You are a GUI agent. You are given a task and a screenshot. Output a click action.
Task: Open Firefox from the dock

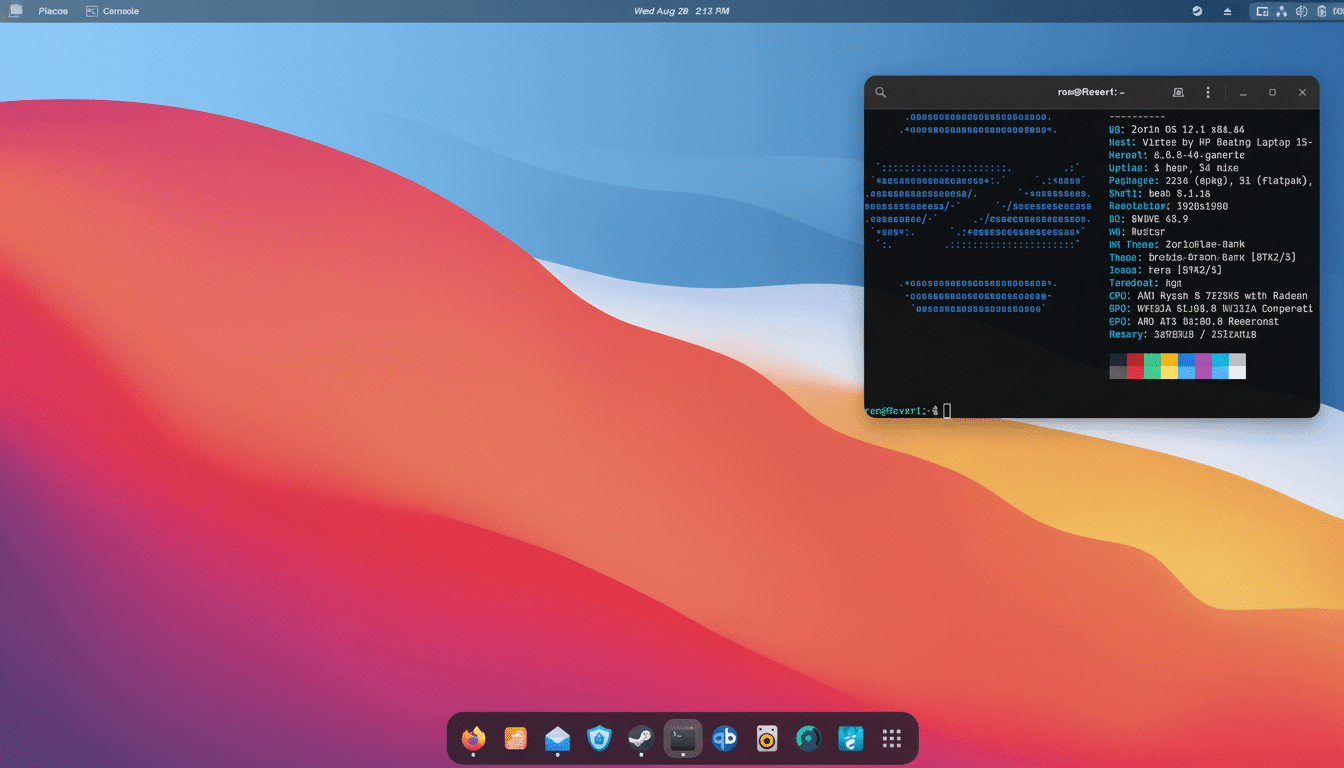[473, 739]
